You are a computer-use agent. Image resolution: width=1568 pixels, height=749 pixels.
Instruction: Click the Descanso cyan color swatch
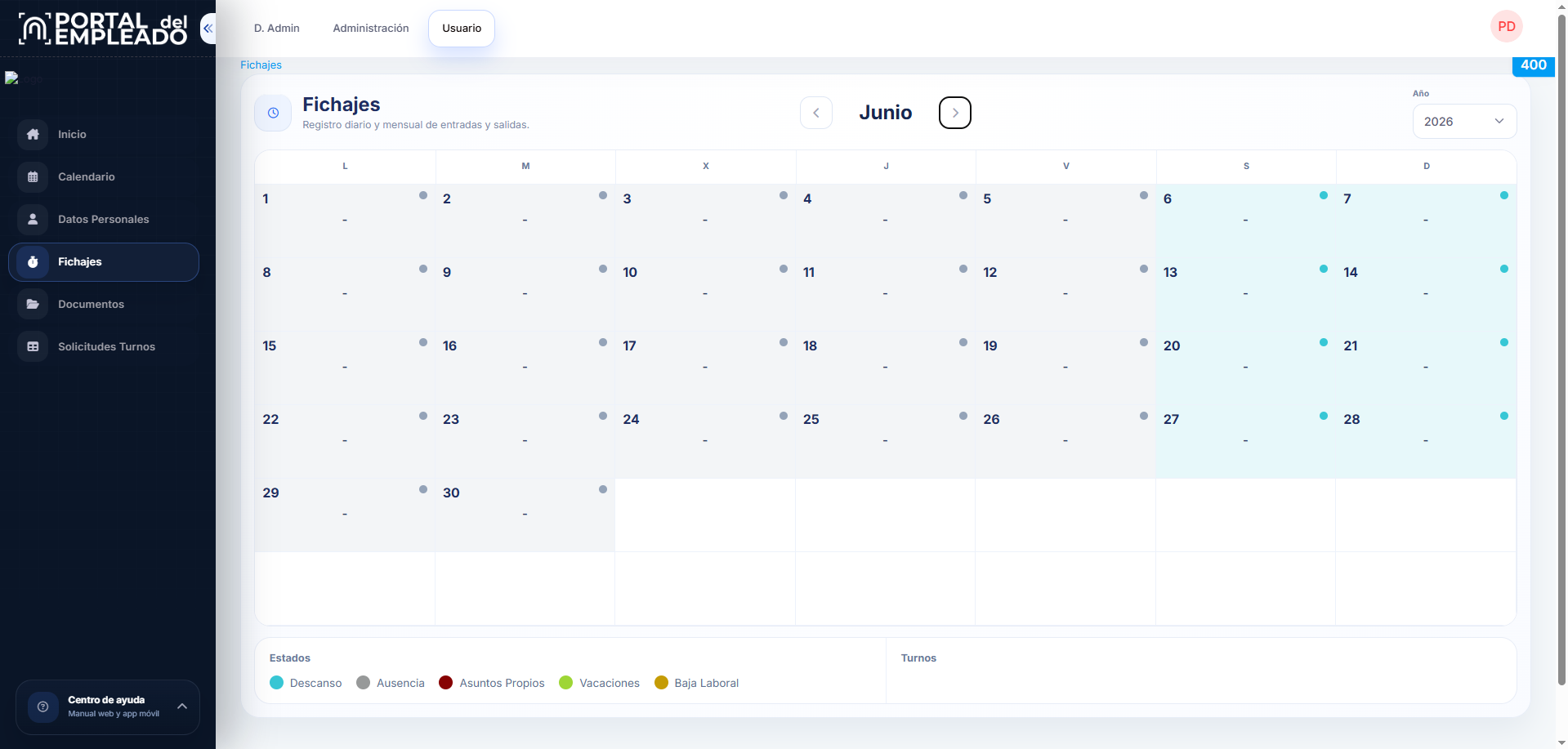tap(276, 682)
